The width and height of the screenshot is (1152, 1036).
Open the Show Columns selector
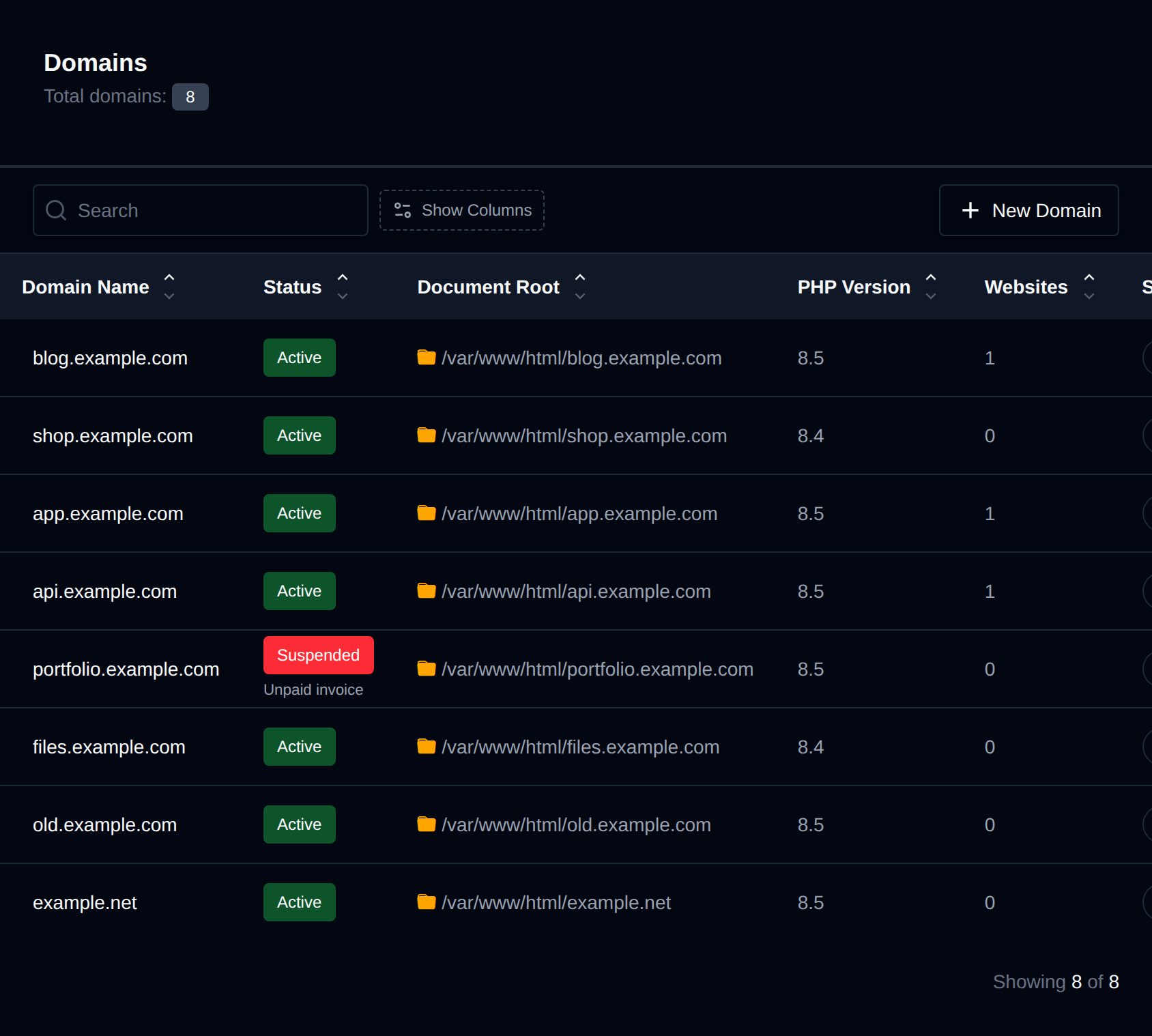(462, 210)
